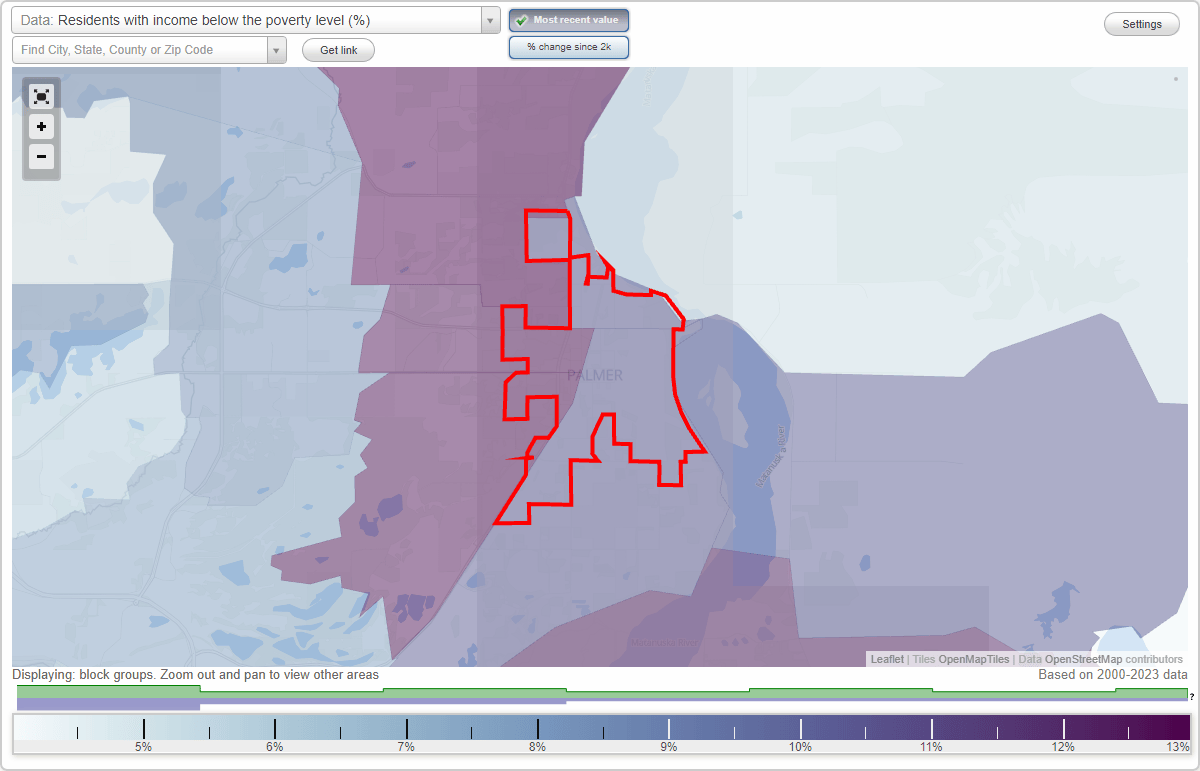The image size is (1200, 771).
Task: Click the Find City, State, County field
Action: [x=140, y=50]
